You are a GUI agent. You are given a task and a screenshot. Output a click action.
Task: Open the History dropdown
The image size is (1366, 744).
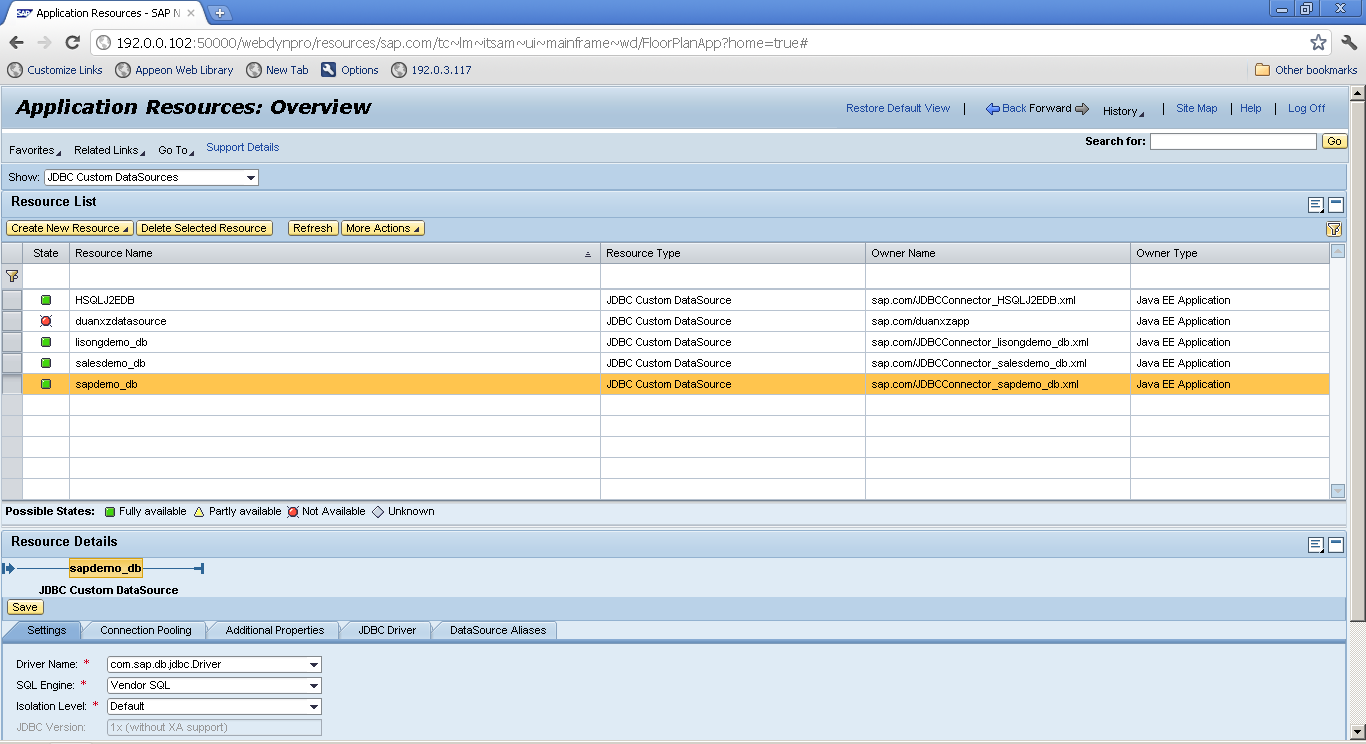click(x=1123, y=111)
